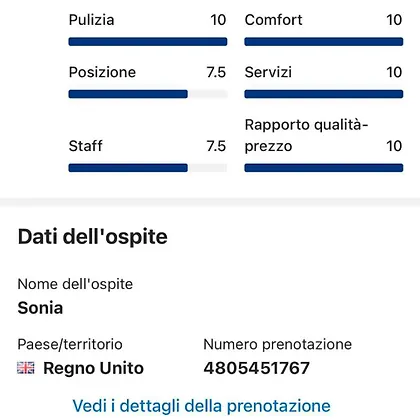Click the Rapporto qualità-prezzo rating bar

pos(324,168)
